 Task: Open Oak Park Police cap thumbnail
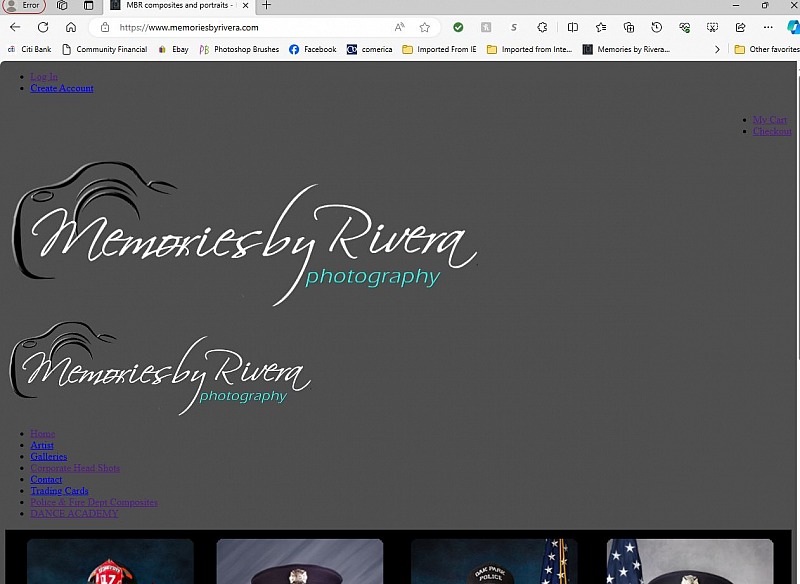point(494,562)
